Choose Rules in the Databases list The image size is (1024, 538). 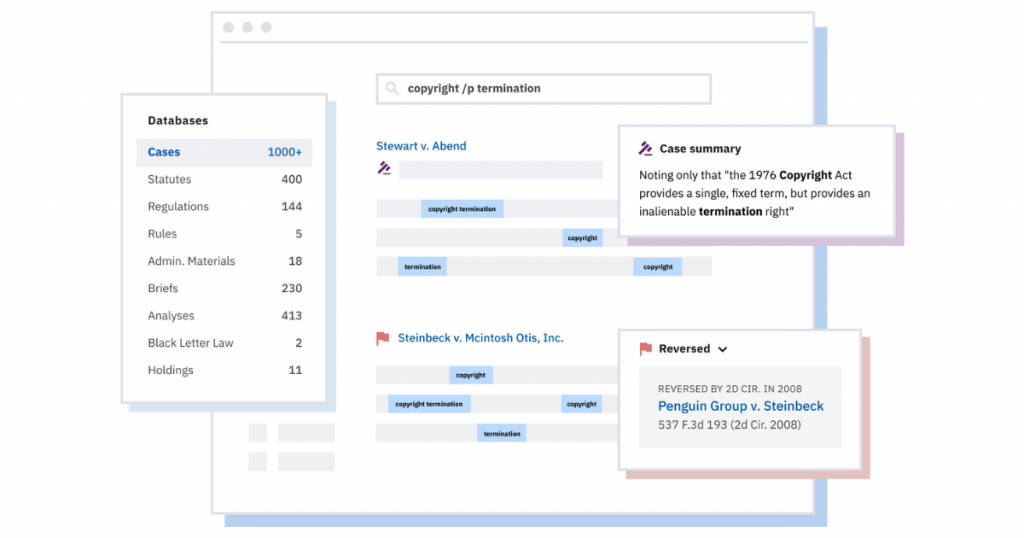(x=162, y=234)
